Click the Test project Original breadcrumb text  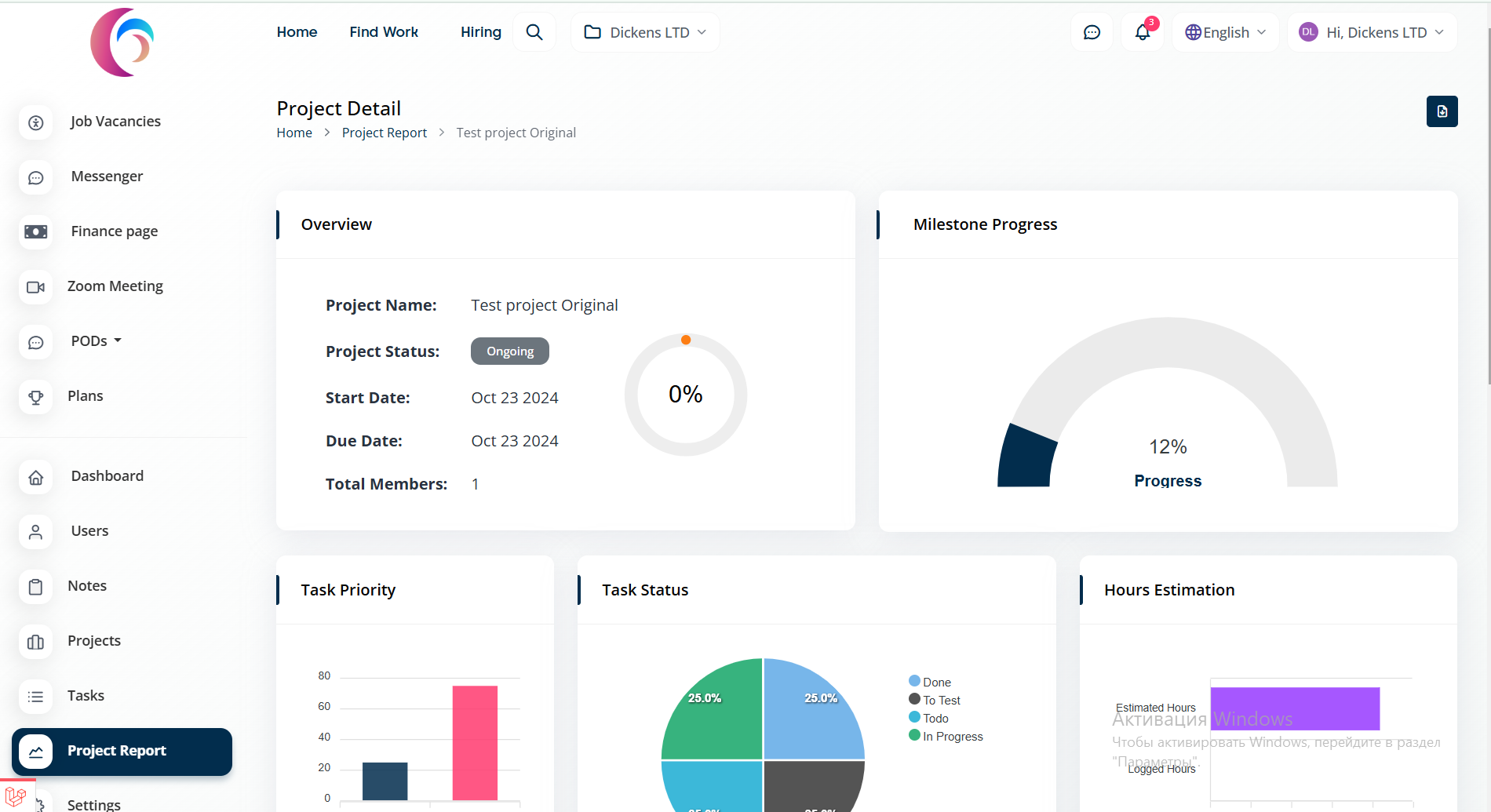coord(516,133)
